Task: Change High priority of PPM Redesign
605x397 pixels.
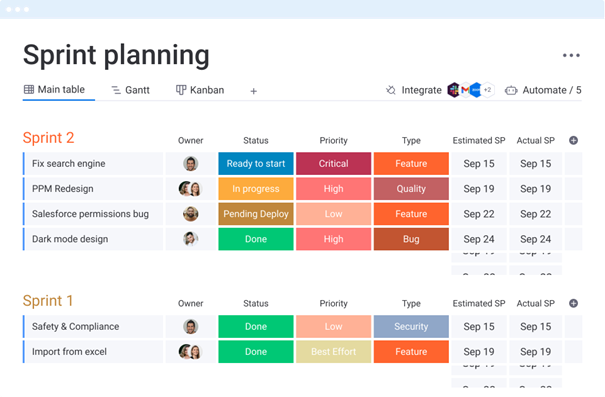Action: coord(333,189)
